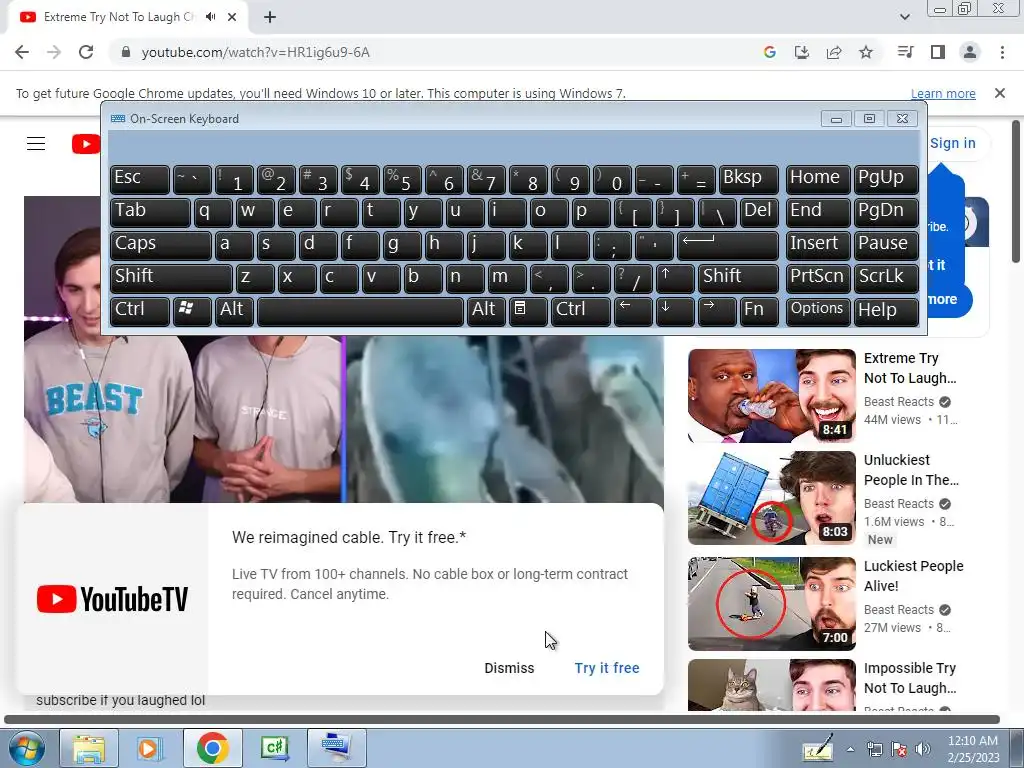
Task: Tap the context menu key on keyboard
Action: tap(528, 311)
